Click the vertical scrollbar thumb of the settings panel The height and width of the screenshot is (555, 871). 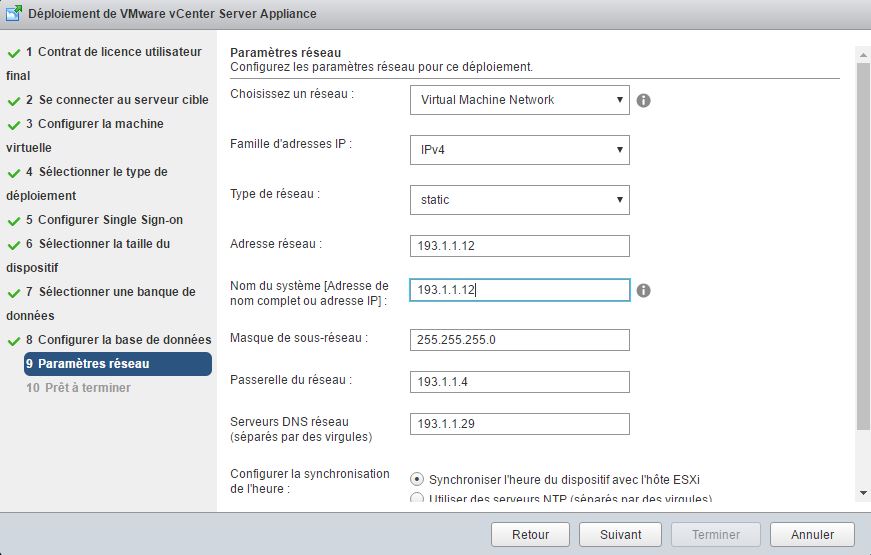(863, 244)
